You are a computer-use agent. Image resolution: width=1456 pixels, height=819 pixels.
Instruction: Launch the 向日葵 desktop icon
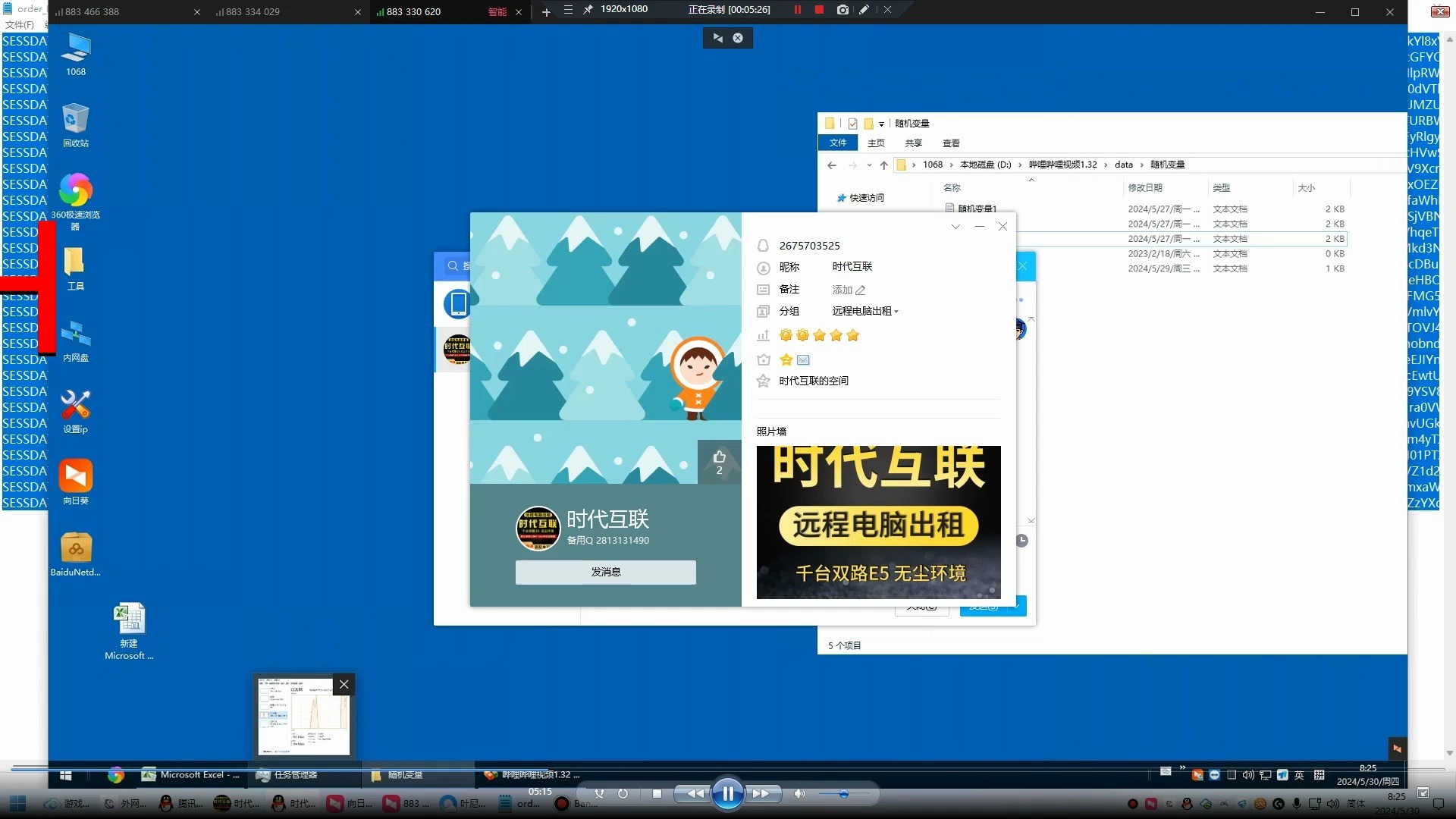click(x=76, y=482)
